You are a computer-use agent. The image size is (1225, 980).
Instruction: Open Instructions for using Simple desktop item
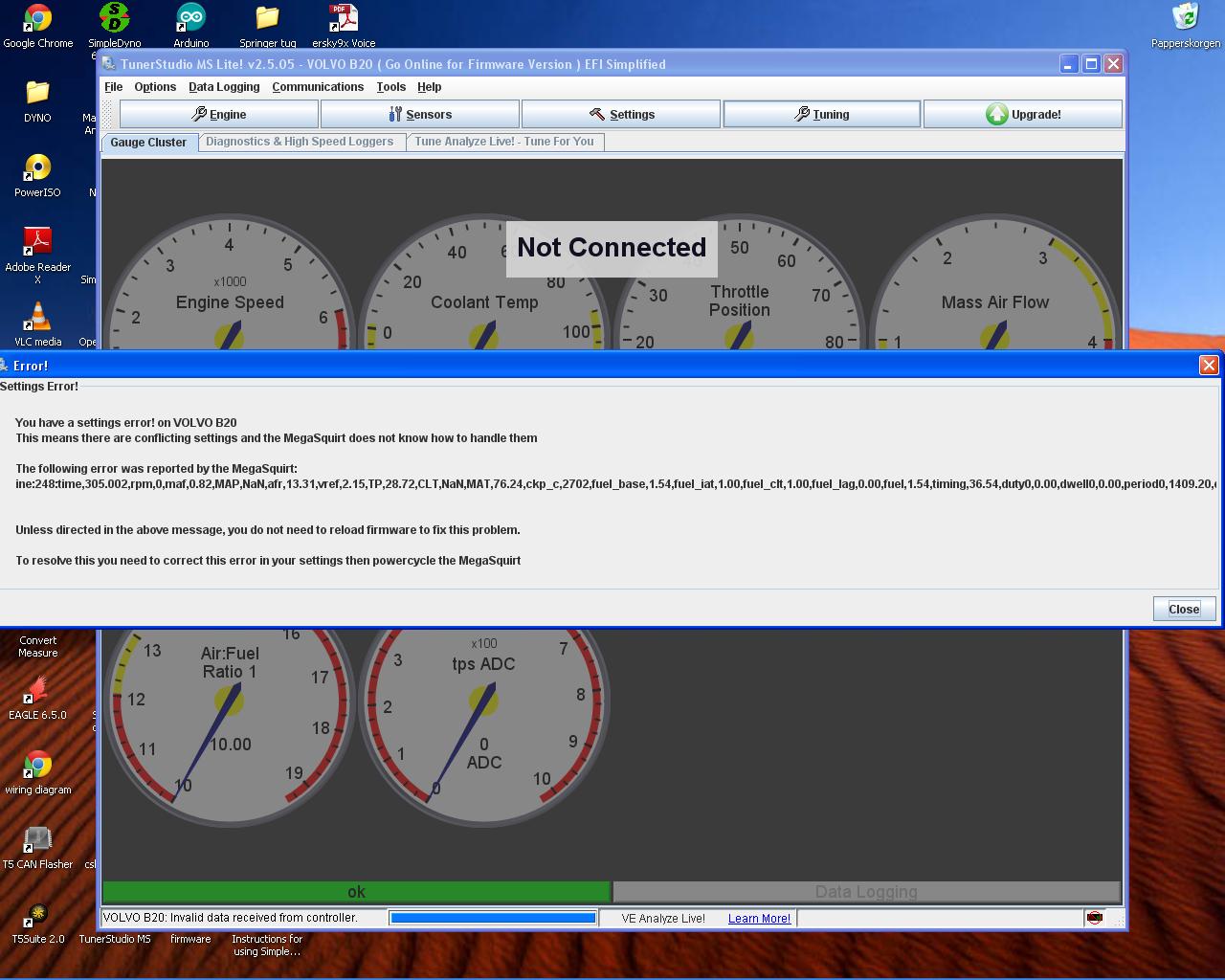[x=267, y=945]
